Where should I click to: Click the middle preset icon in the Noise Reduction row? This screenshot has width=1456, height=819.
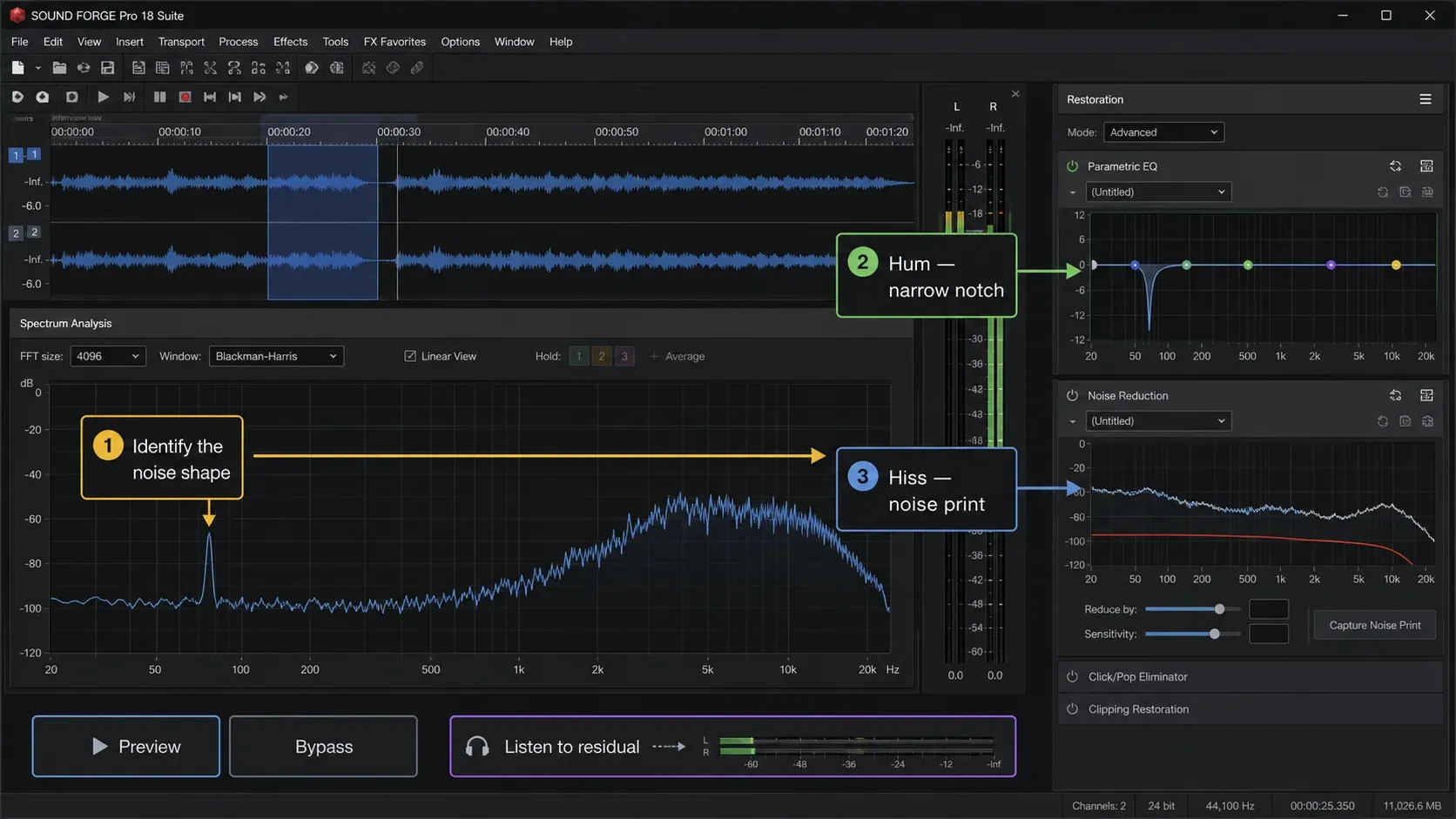1405,421
